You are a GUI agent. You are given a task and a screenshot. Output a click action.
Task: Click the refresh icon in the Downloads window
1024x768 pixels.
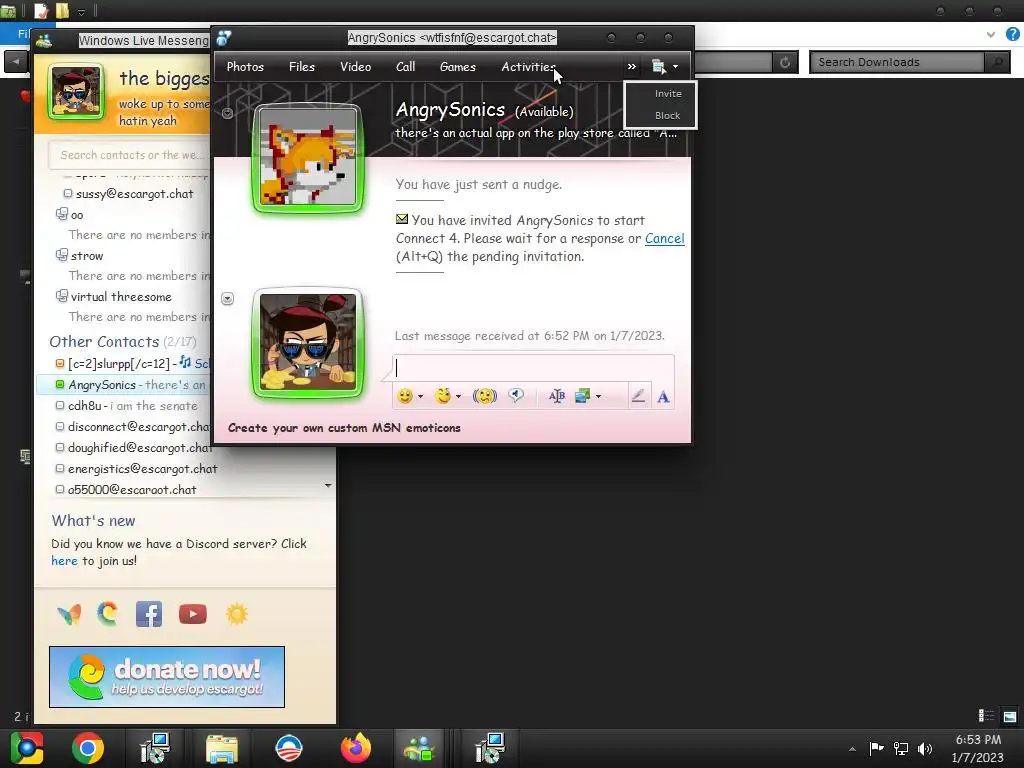785,62
